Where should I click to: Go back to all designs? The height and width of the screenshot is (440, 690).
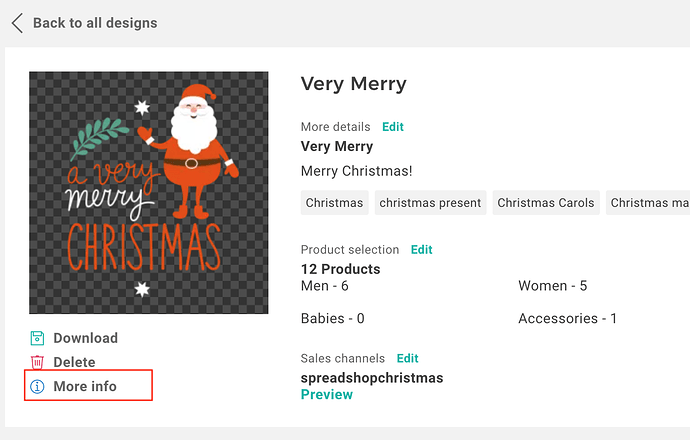click(95, 23)
